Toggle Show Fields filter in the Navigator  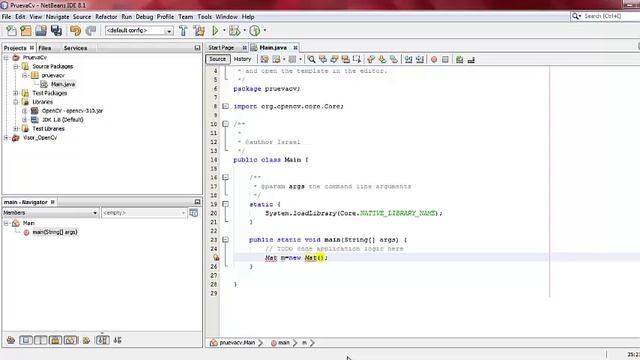(26, 340)
